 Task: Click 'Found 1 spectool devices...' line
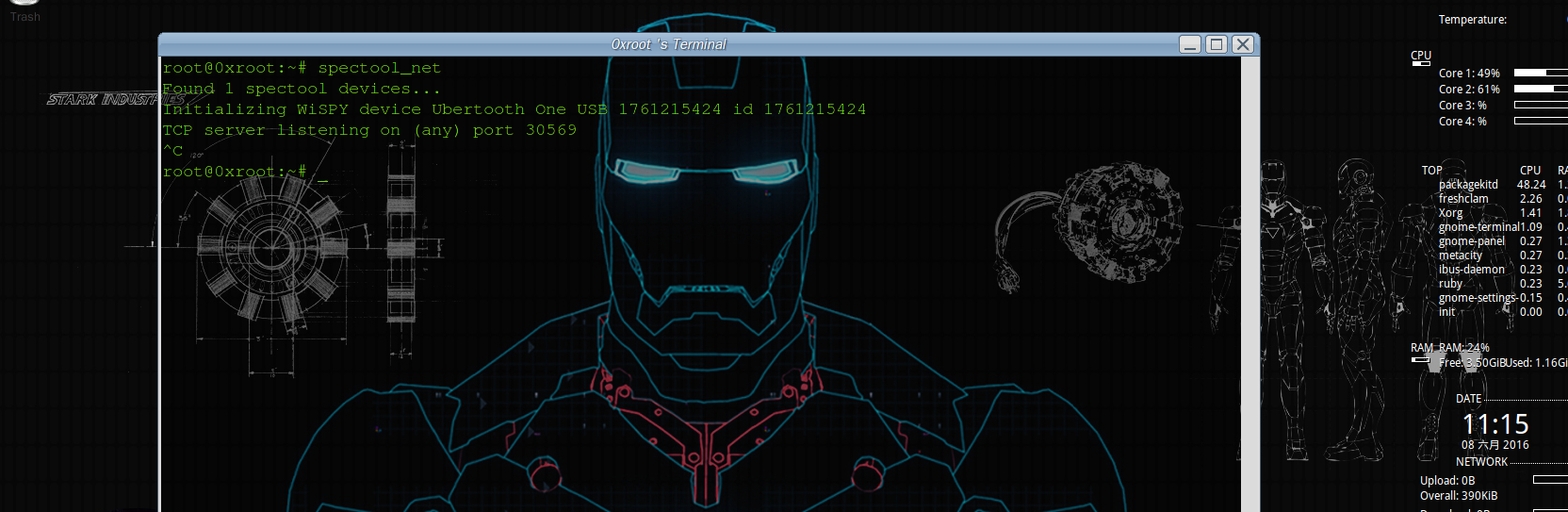point(302,89)
